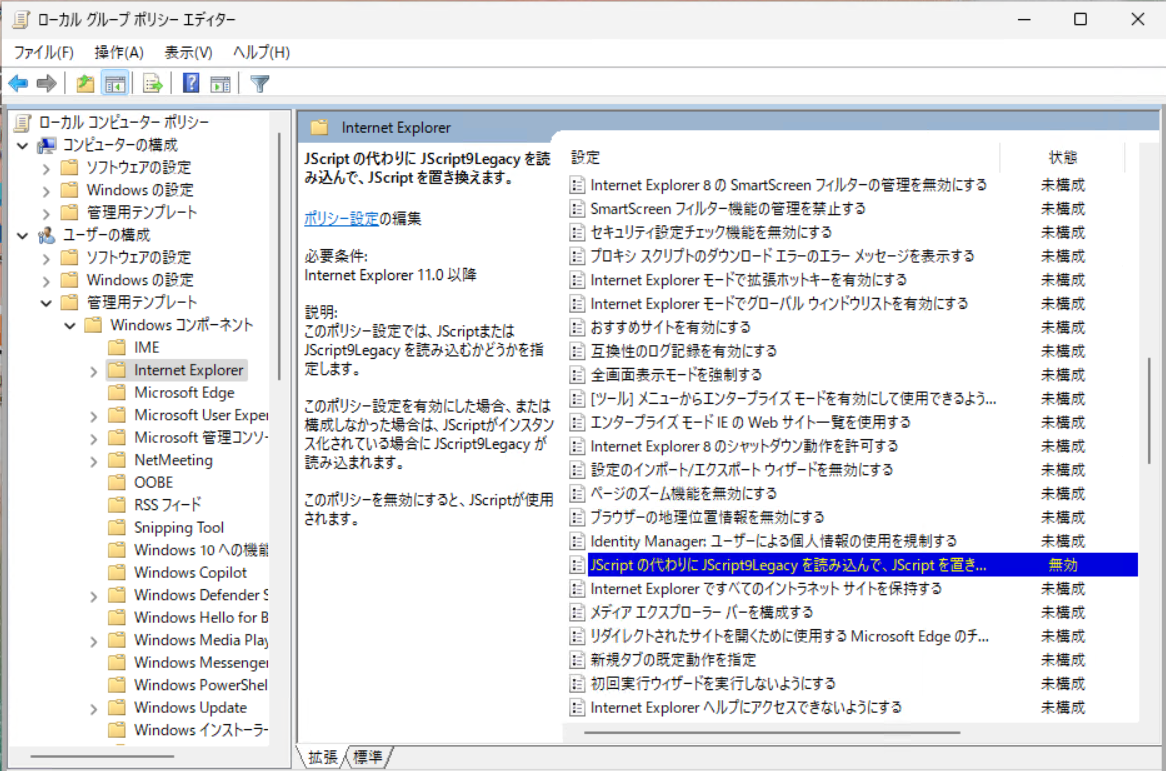Screen dimensions: 1166x771
Task: Select "ブラウザーの地理位置情報を無効にする" policy
Action: coord(707,517)
